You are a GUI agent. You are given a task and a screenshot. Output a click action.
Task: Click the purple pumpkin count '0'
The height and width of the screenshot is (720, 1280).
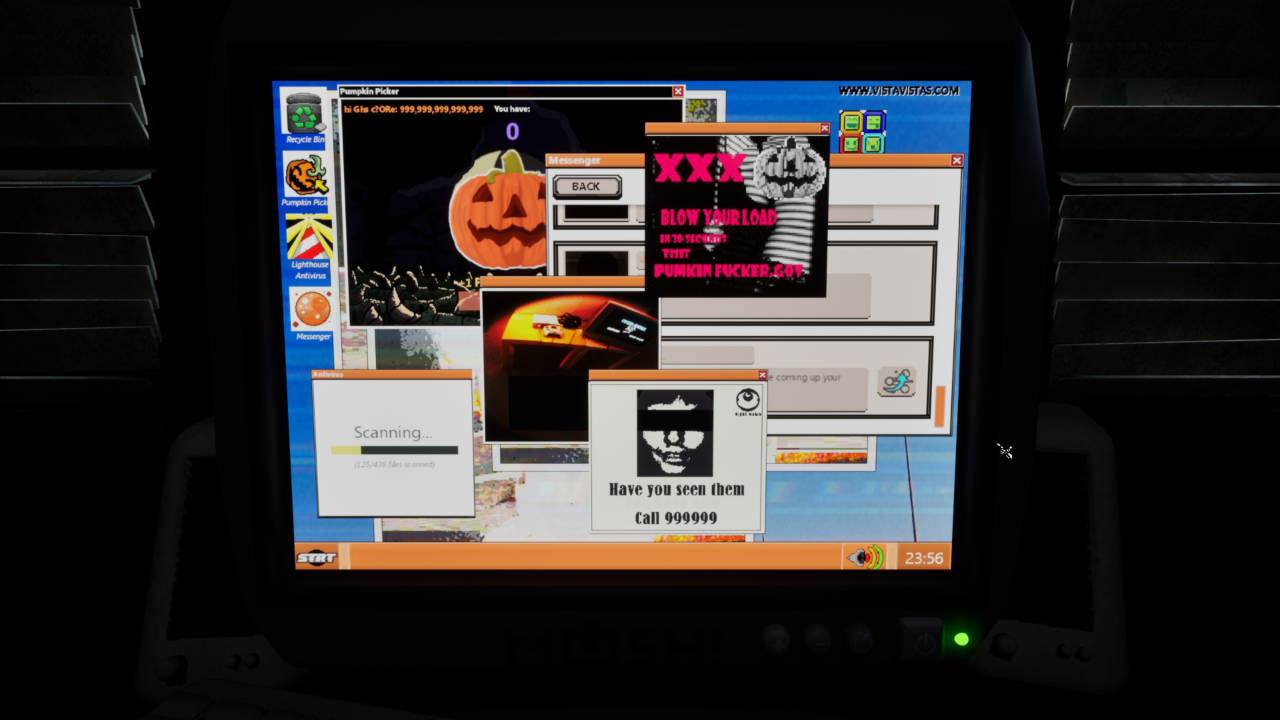tap(512, 131)
